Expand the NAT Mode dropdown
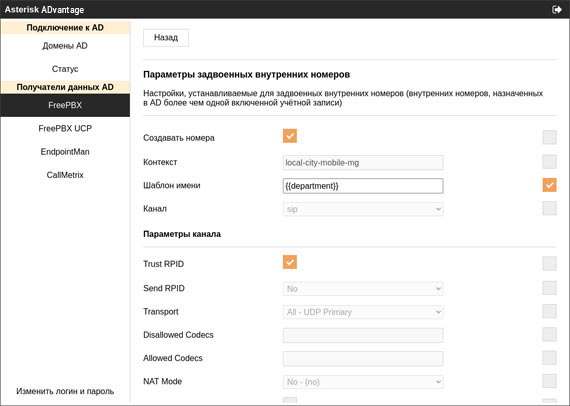Image resolution: width=570 pixels, height=406 pixels. point(363,382)
